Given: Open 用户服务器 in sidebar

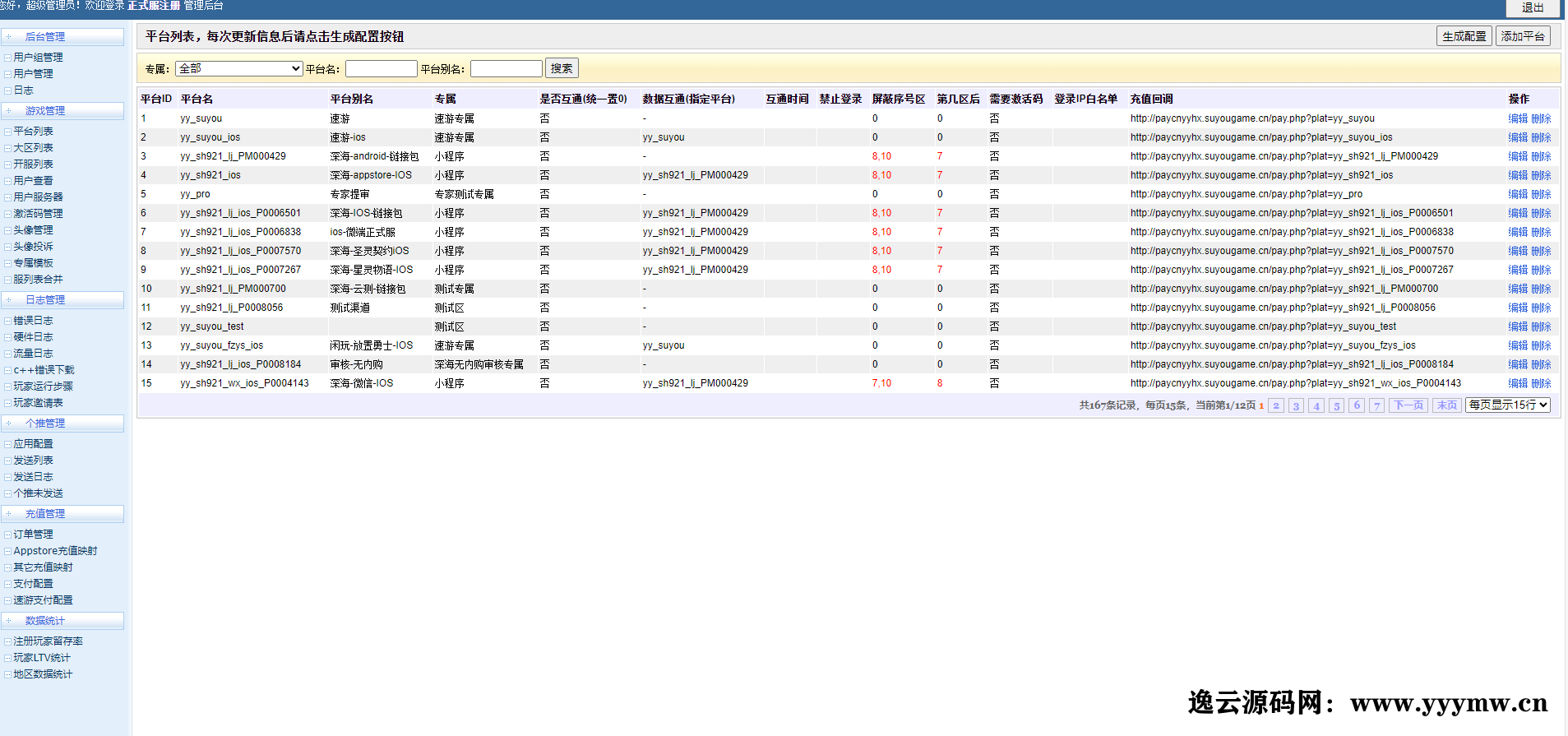Looking at the screenshot, I should pyautogui.click(x=38, y=197).
